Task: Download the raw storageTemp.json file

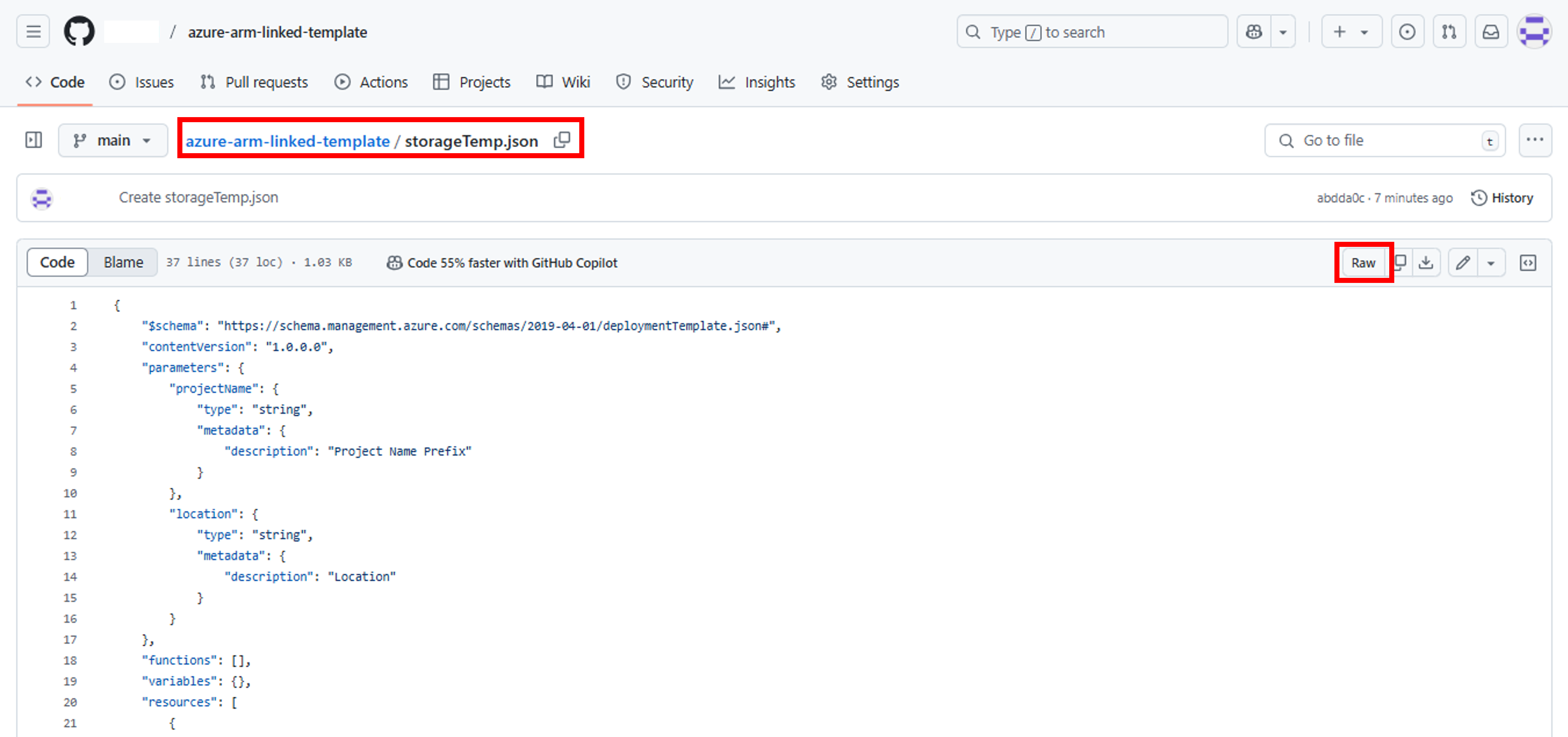Action: 1427,262
